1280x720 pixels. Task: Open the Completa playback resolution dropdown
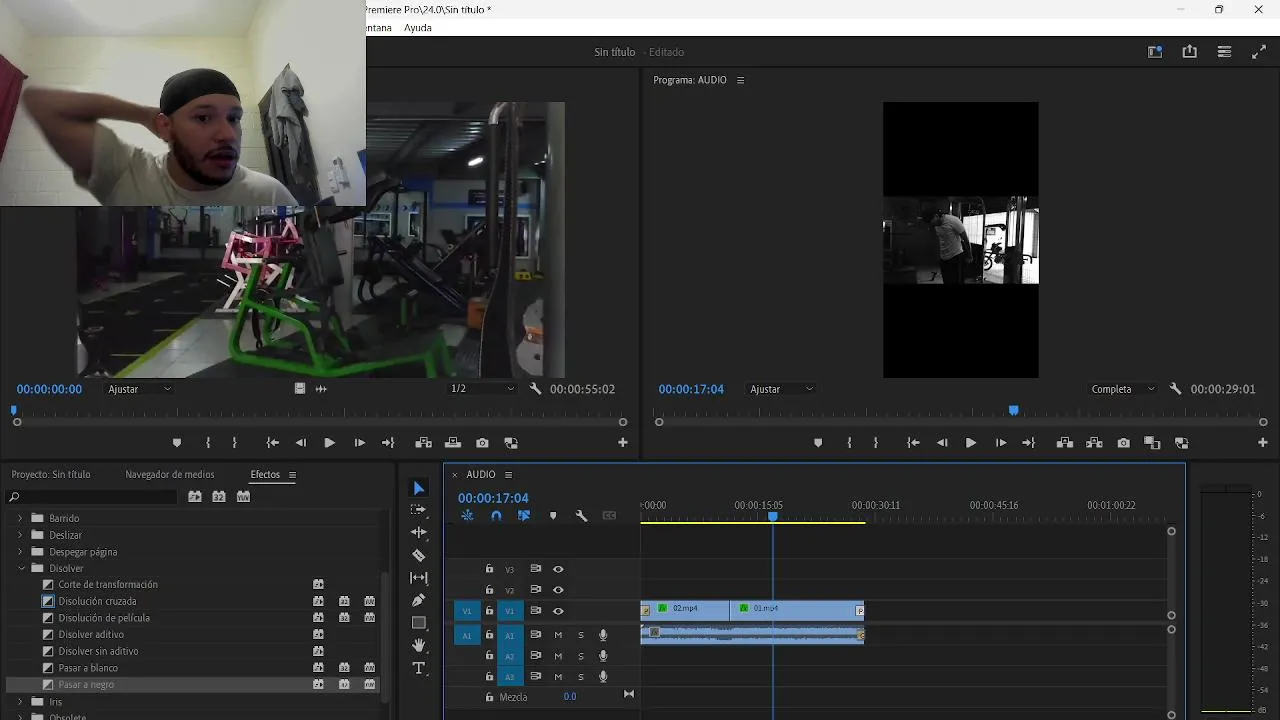[x=1122, y=389]
